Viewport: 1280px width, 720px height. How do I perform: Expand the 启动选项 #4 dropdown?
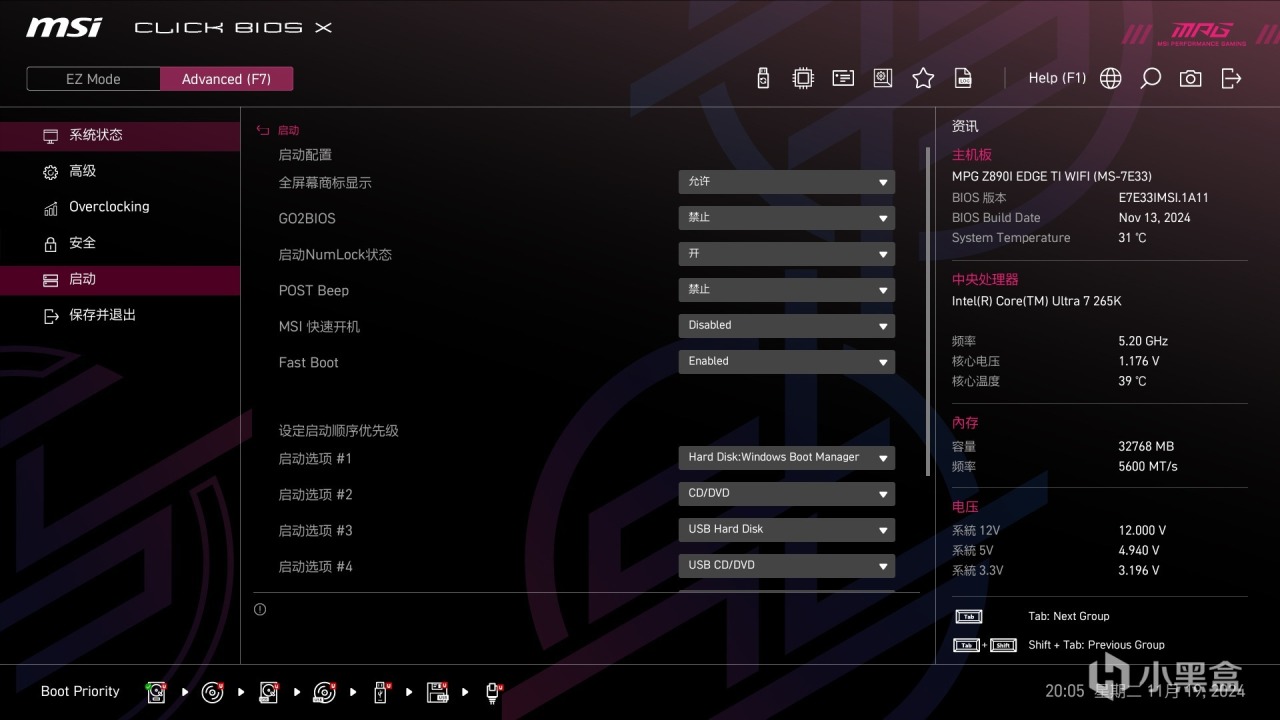pos(786,566)
